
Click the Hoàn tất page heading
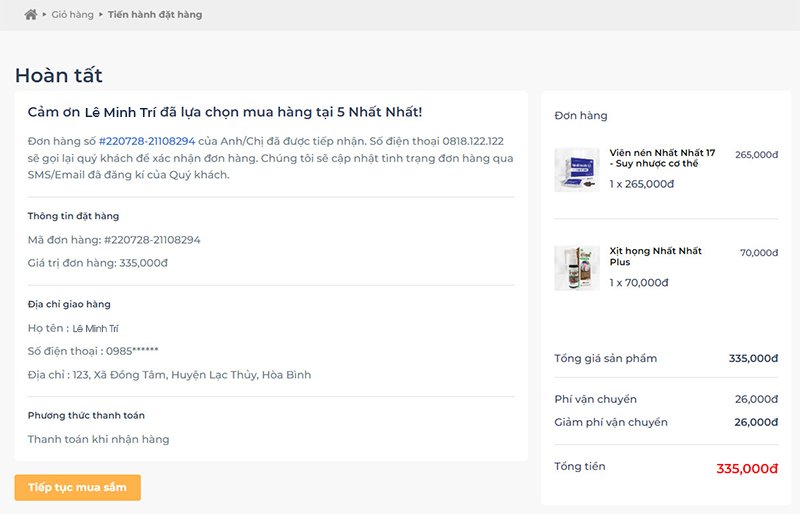click(59, 76)
